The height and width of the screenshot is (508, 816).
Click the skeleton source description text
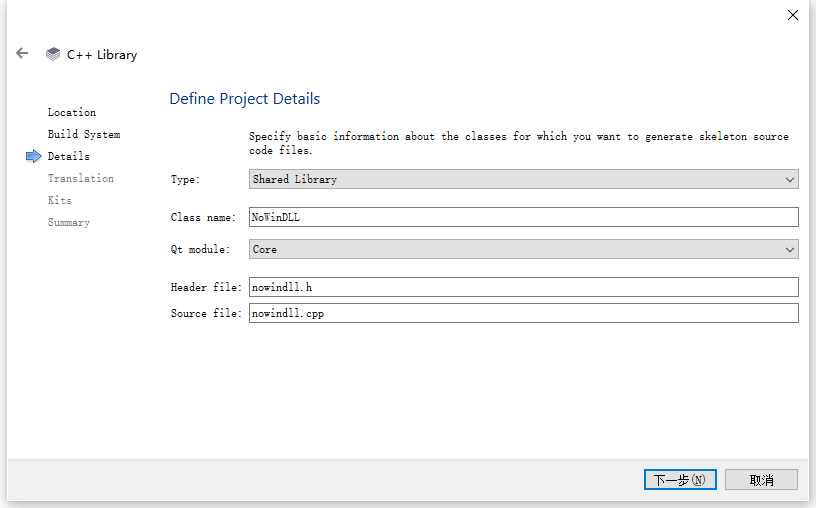click(x=518, y=143)
